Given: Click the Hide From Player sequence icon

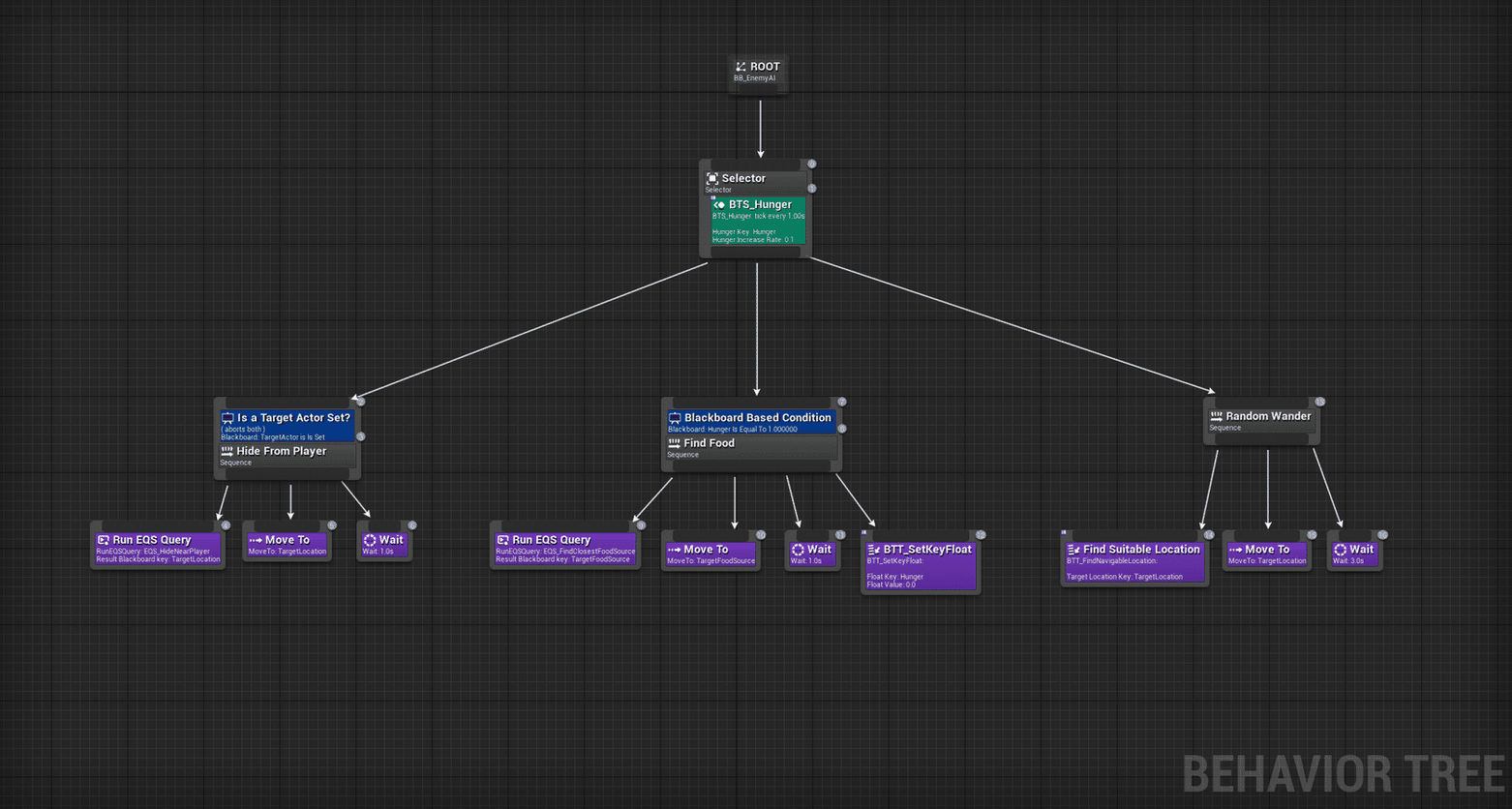Looking at the screenshot, I should tap(227, 451).
